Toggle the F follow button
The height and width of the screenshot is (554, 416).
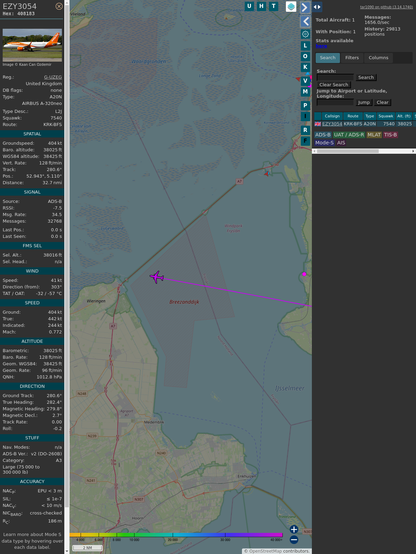pos(305,141)
